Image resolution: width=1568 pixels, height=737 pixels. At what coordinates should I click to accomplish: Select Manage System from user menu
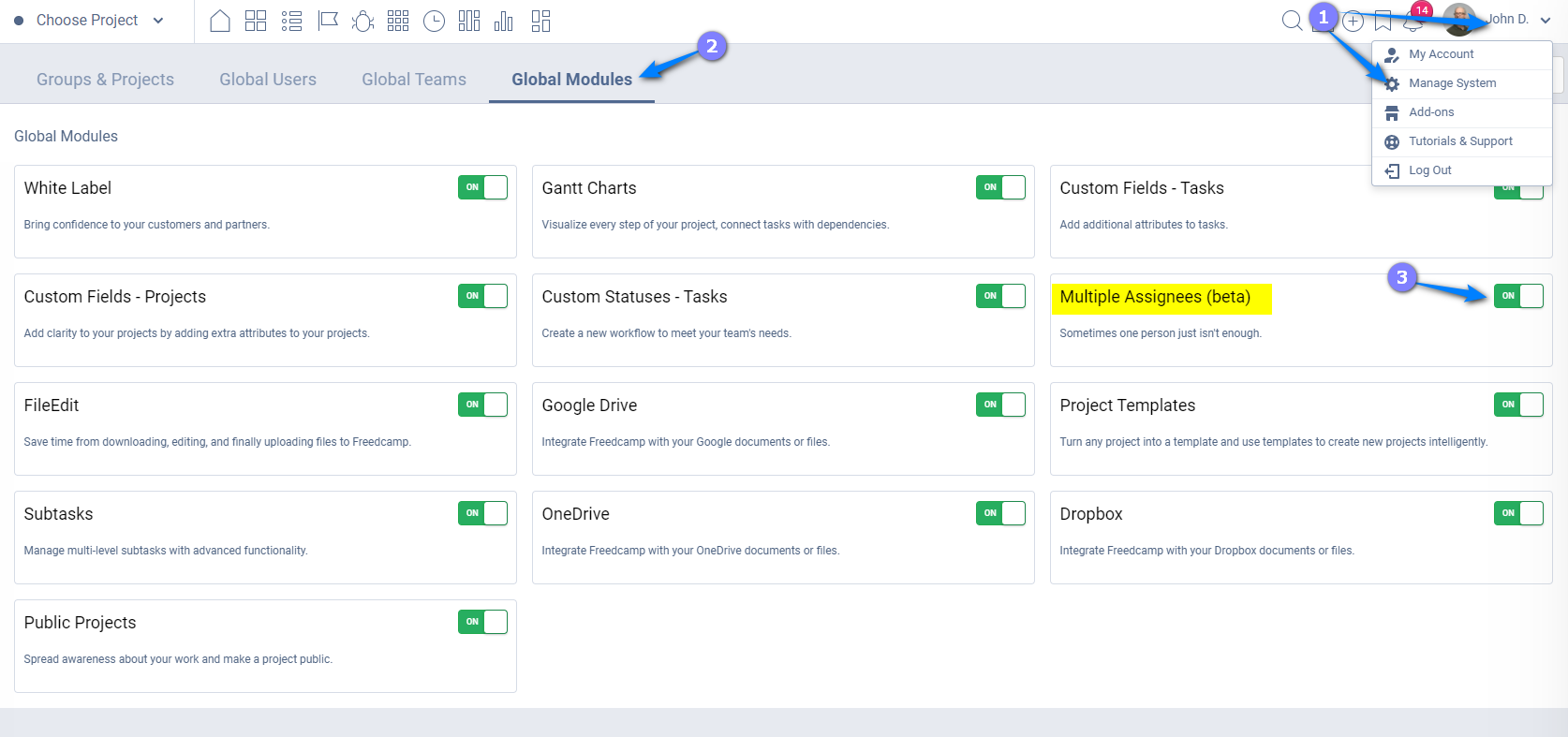coord(1452,83)
